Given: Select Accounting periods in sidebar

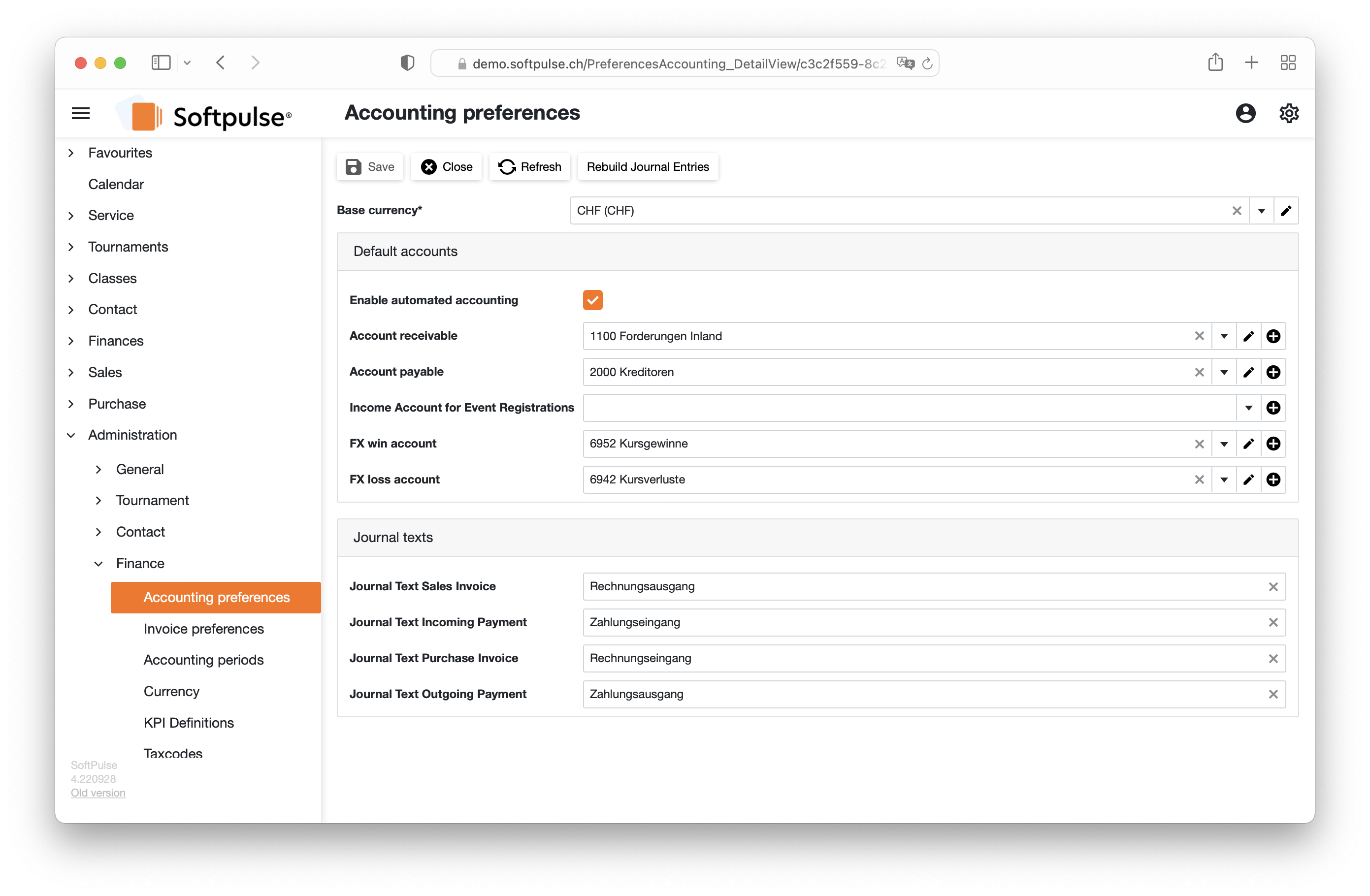Looking at the screenshot, I should click(x=204, y=660).
